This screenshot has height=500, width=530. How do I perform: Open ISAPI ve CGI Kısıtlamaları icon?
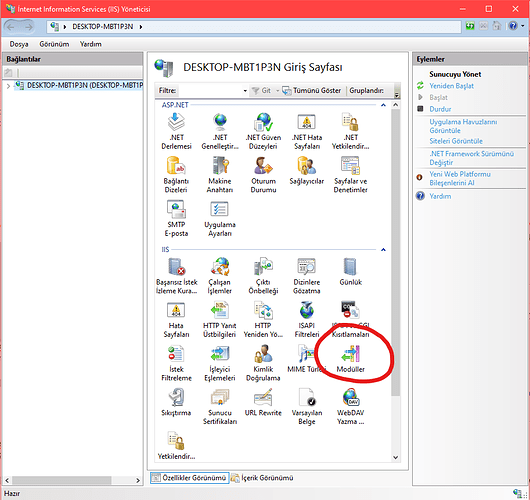click(350, 319)
